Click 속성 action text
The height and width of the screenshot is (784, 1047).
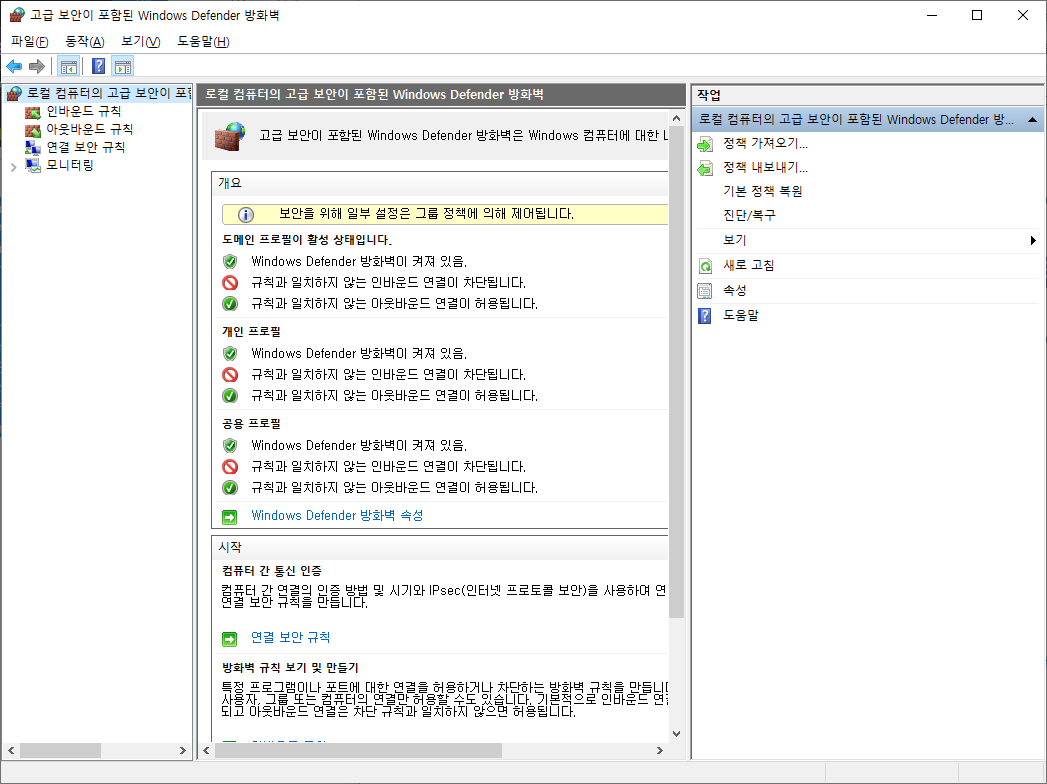pyautogui.click(x=735, y=291)
